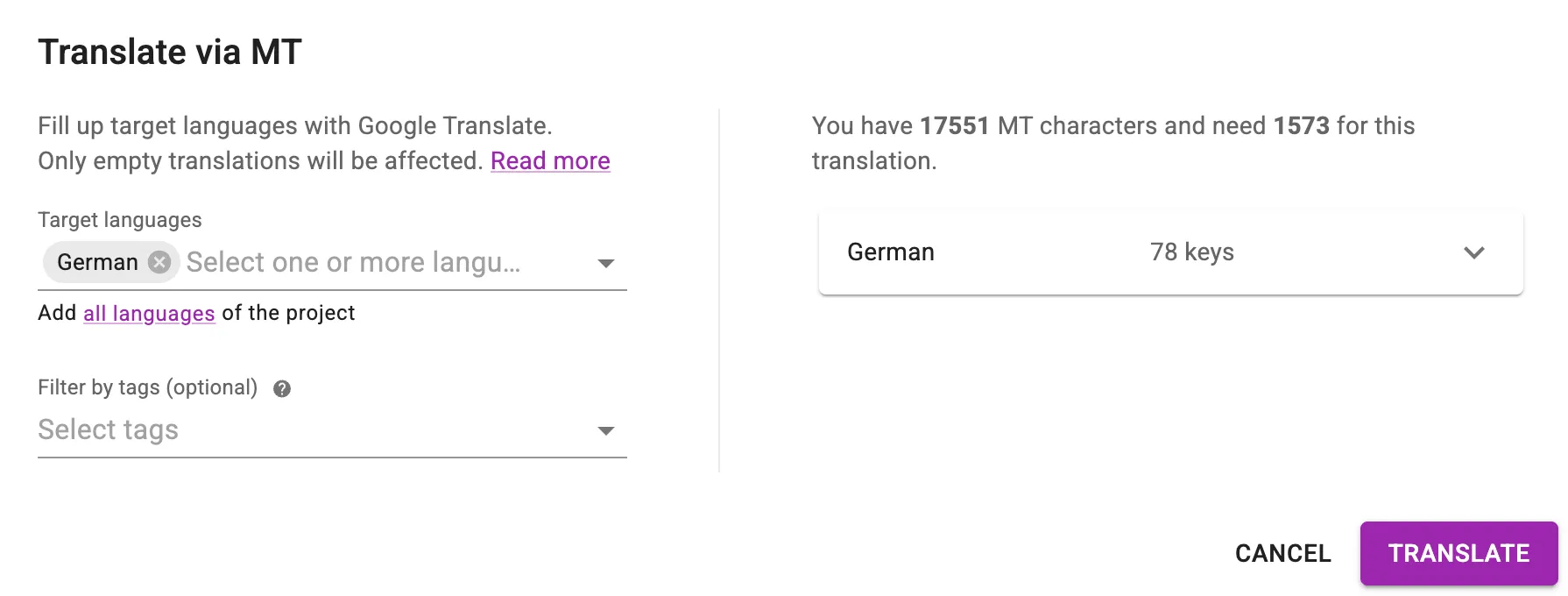Click the Select tags placeholder text

pos(108,429)
